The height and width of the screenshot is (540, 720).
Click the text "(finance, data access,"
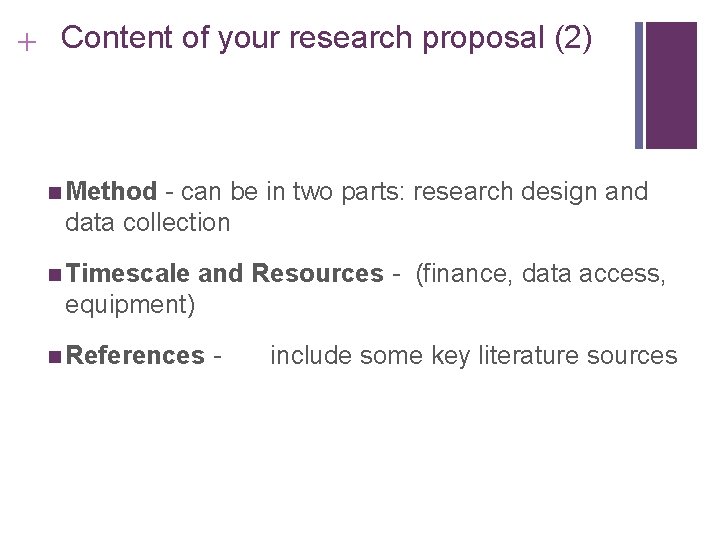(539, 273)
